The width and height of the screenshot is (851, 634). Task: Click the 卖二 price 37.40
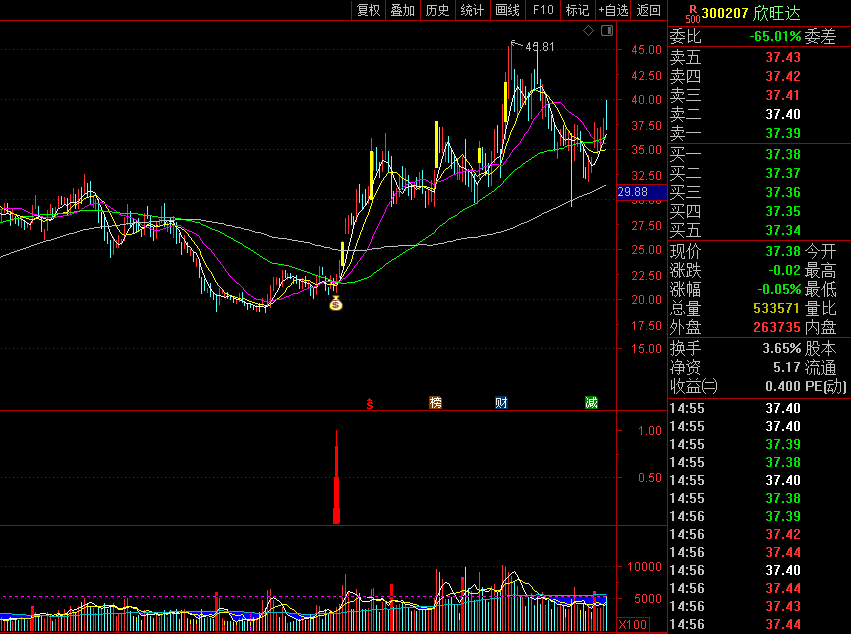tap(783, 114)
